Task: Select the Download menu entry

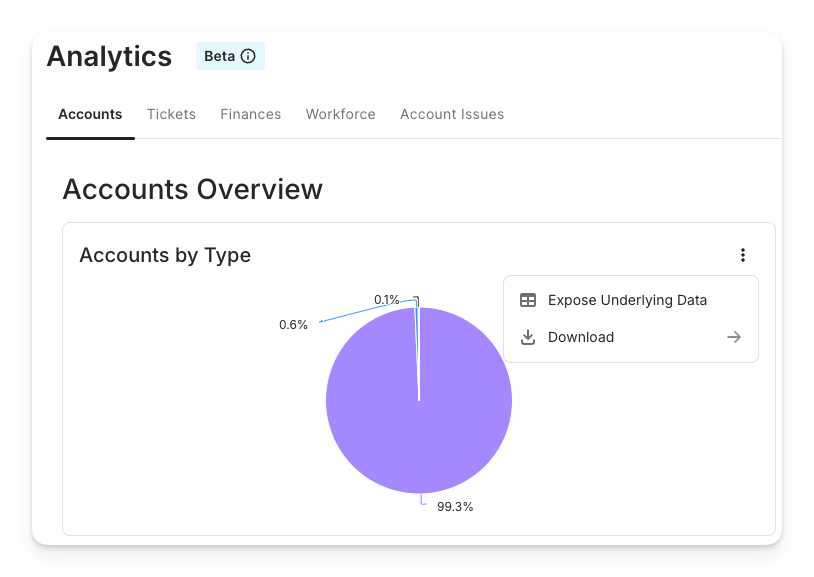Action: (x=581, y=337)
